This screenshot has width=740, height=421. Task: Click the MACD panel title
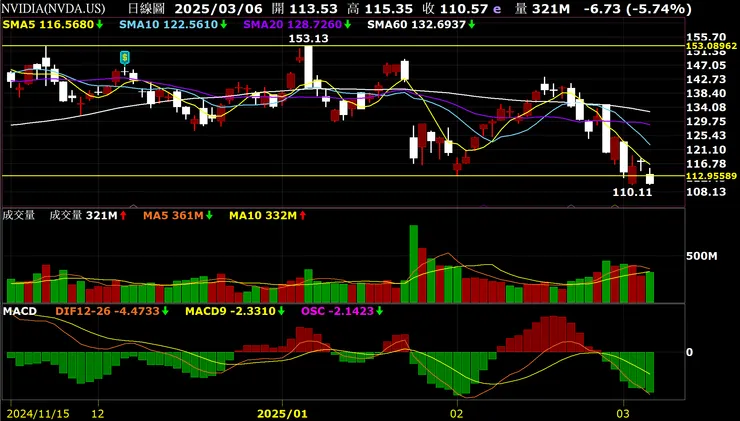(x=19, y=312)
